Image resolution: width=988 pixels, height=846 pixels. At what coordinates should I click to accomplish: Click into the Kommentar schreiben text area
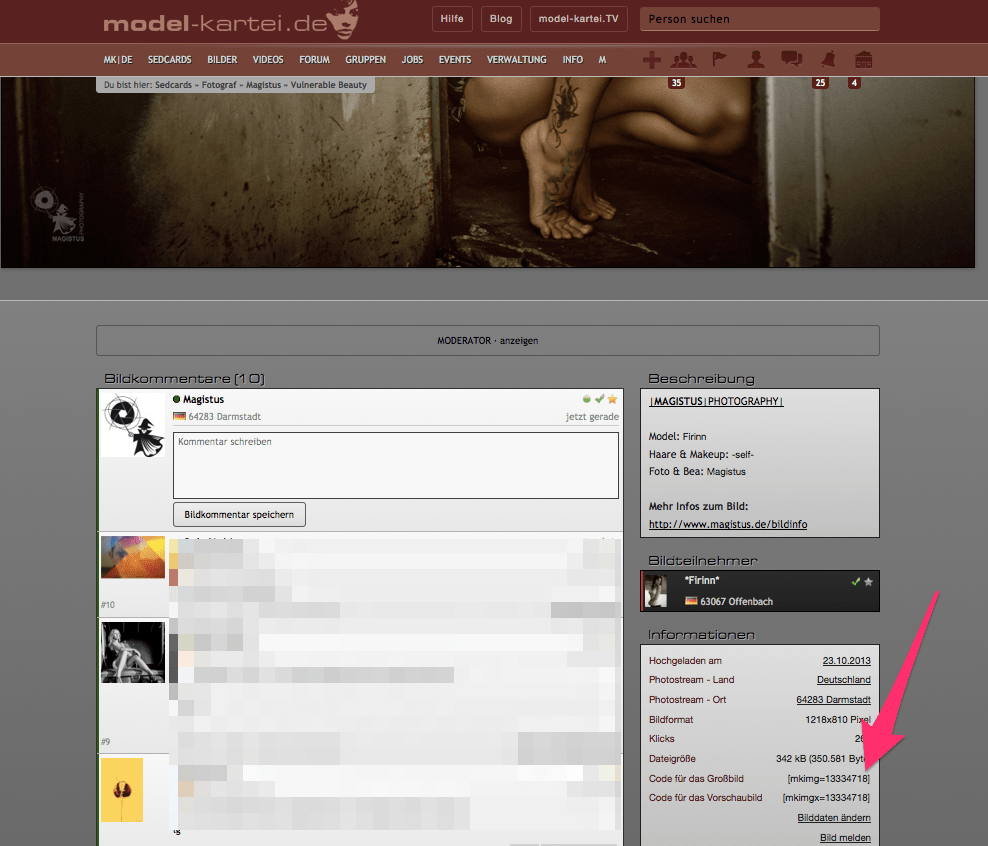pos(395,465)
